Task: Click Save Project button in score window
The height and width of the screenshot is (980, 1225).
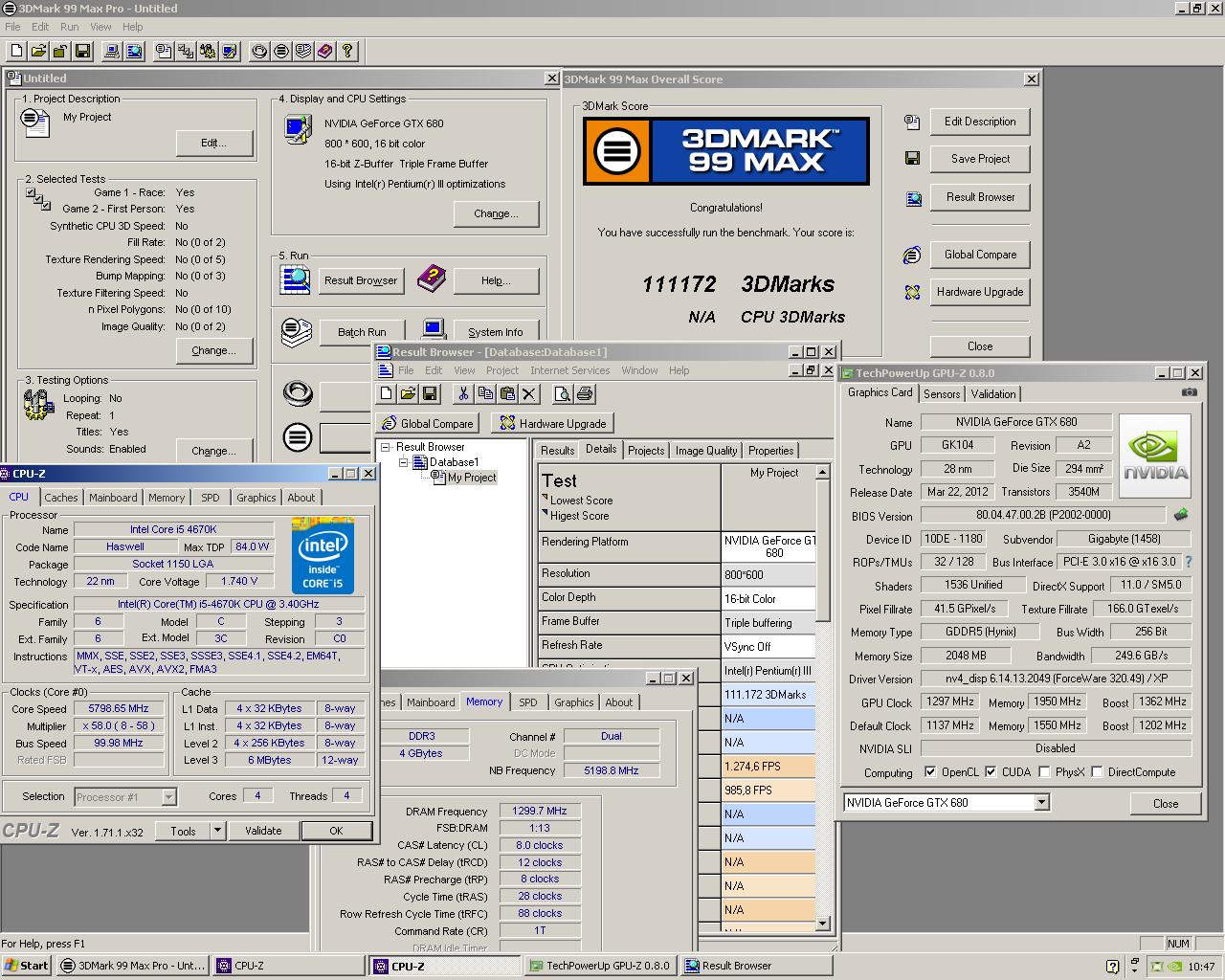Action: (x=980, y=159)
